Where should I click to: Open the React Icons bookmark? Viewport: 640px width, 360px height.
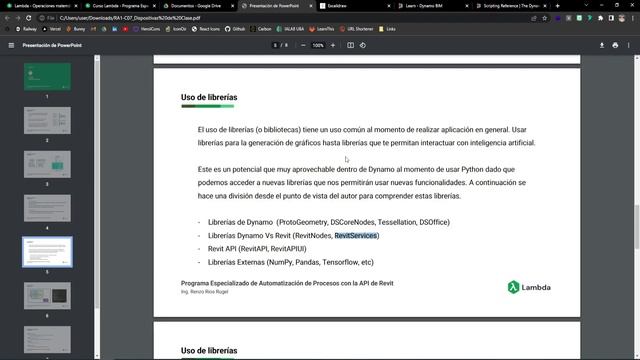(x=206, y=29)
